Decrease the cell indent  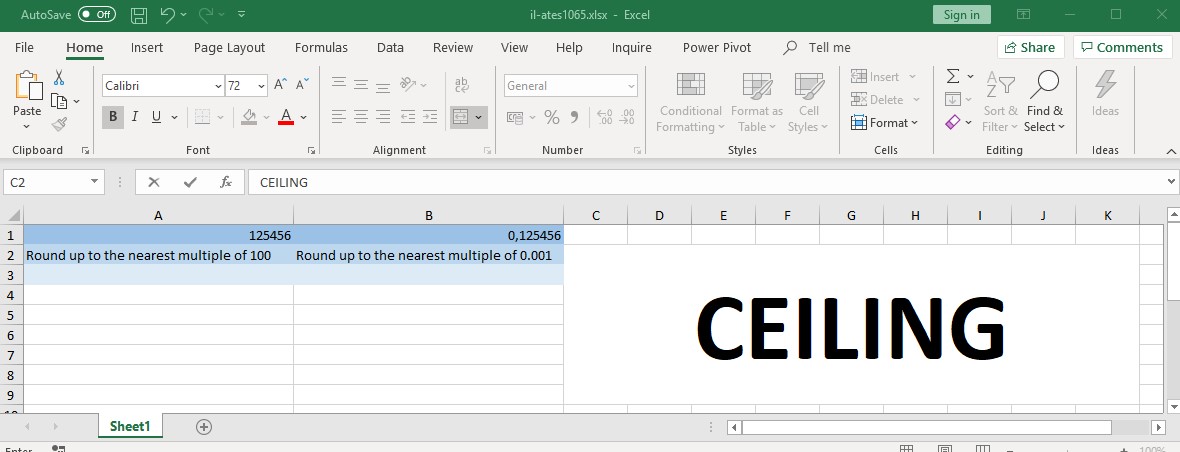[407, 117]
